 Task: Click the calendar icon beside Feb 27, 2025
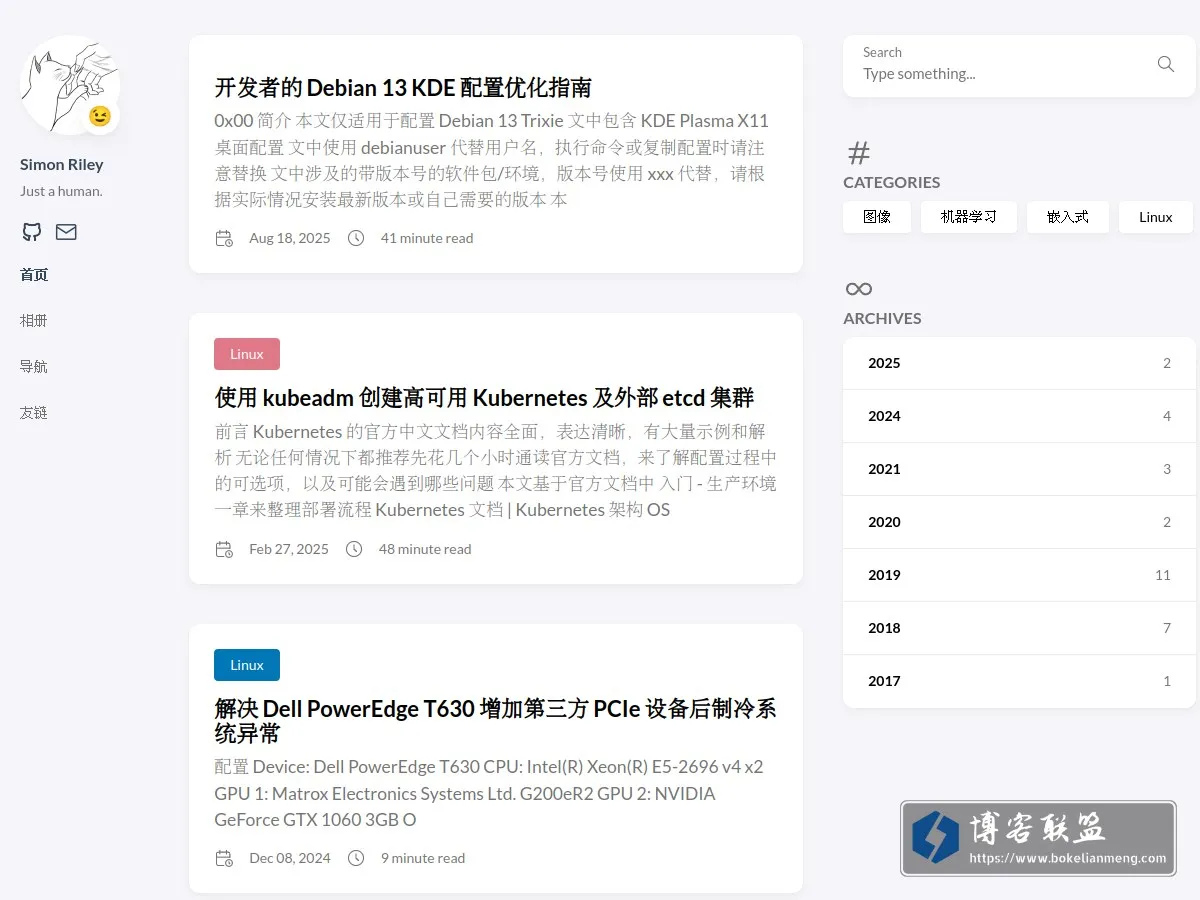click(x=224, y=549)
